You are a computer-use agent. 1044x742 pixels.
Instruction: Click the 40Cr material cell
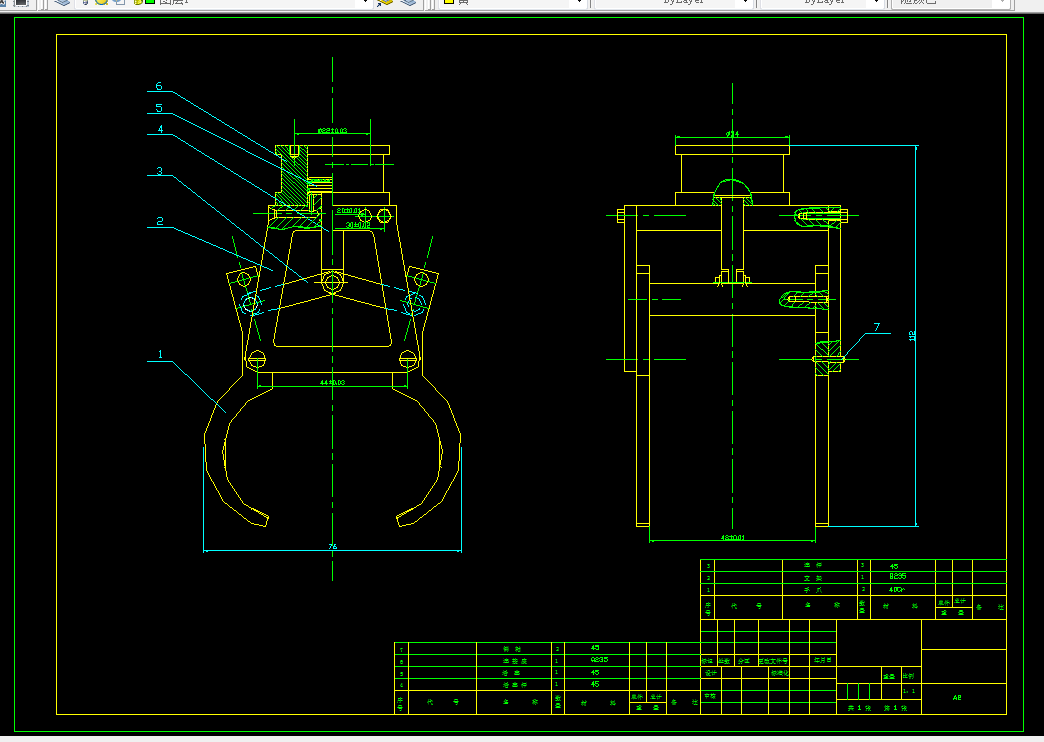(x=897, y=589)
